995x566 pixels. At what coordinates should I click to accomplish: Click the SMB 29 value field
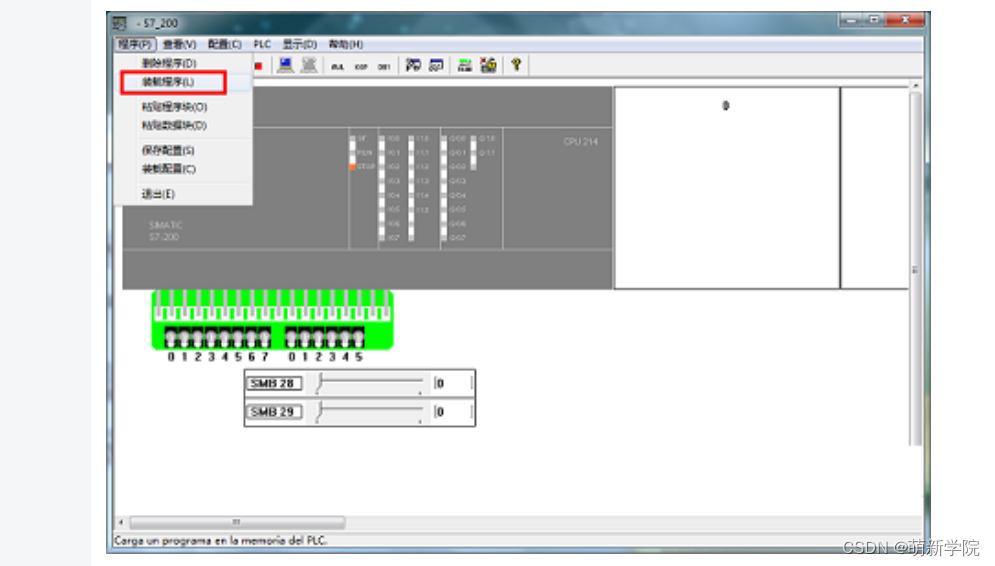pos(453,412)
